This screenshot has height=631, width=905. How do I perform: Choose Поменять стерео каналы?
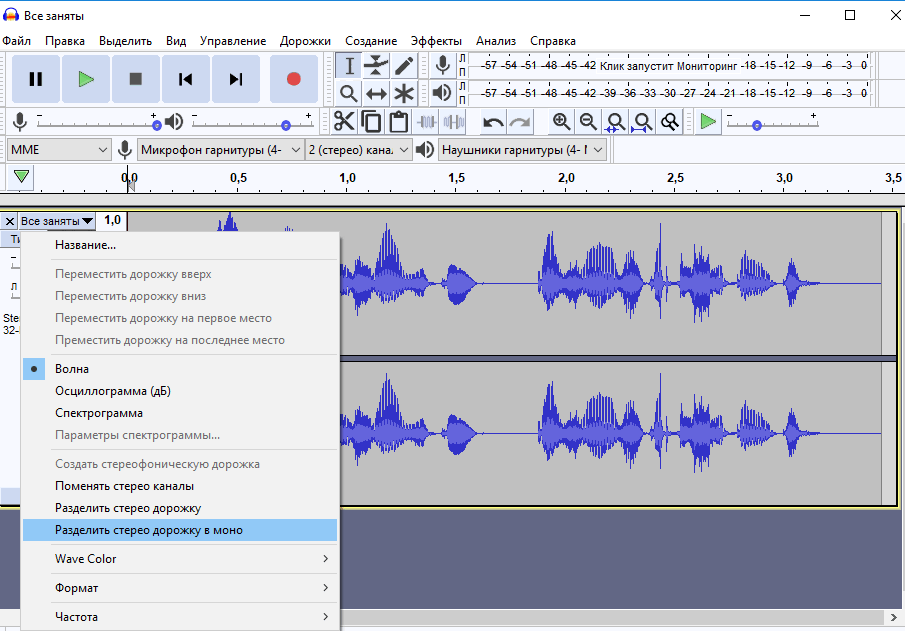coord(180,486)
